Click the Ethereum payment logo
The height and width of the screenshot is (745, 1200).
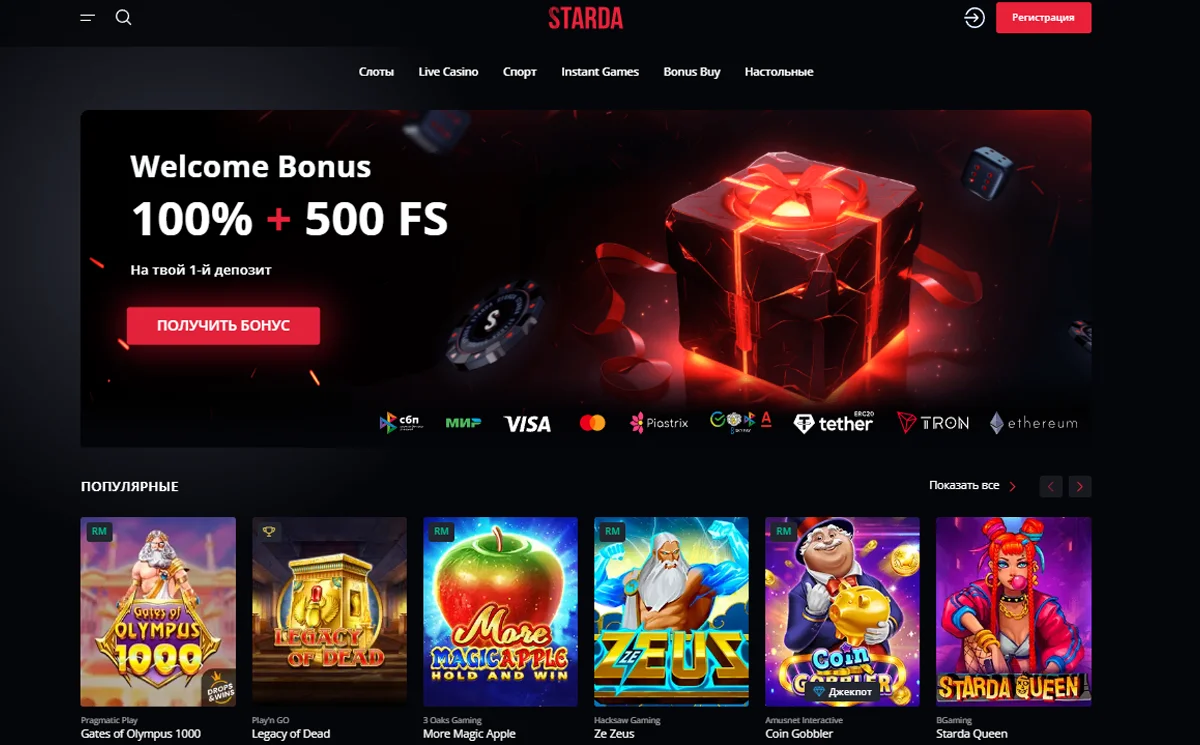click(1034, 423)
